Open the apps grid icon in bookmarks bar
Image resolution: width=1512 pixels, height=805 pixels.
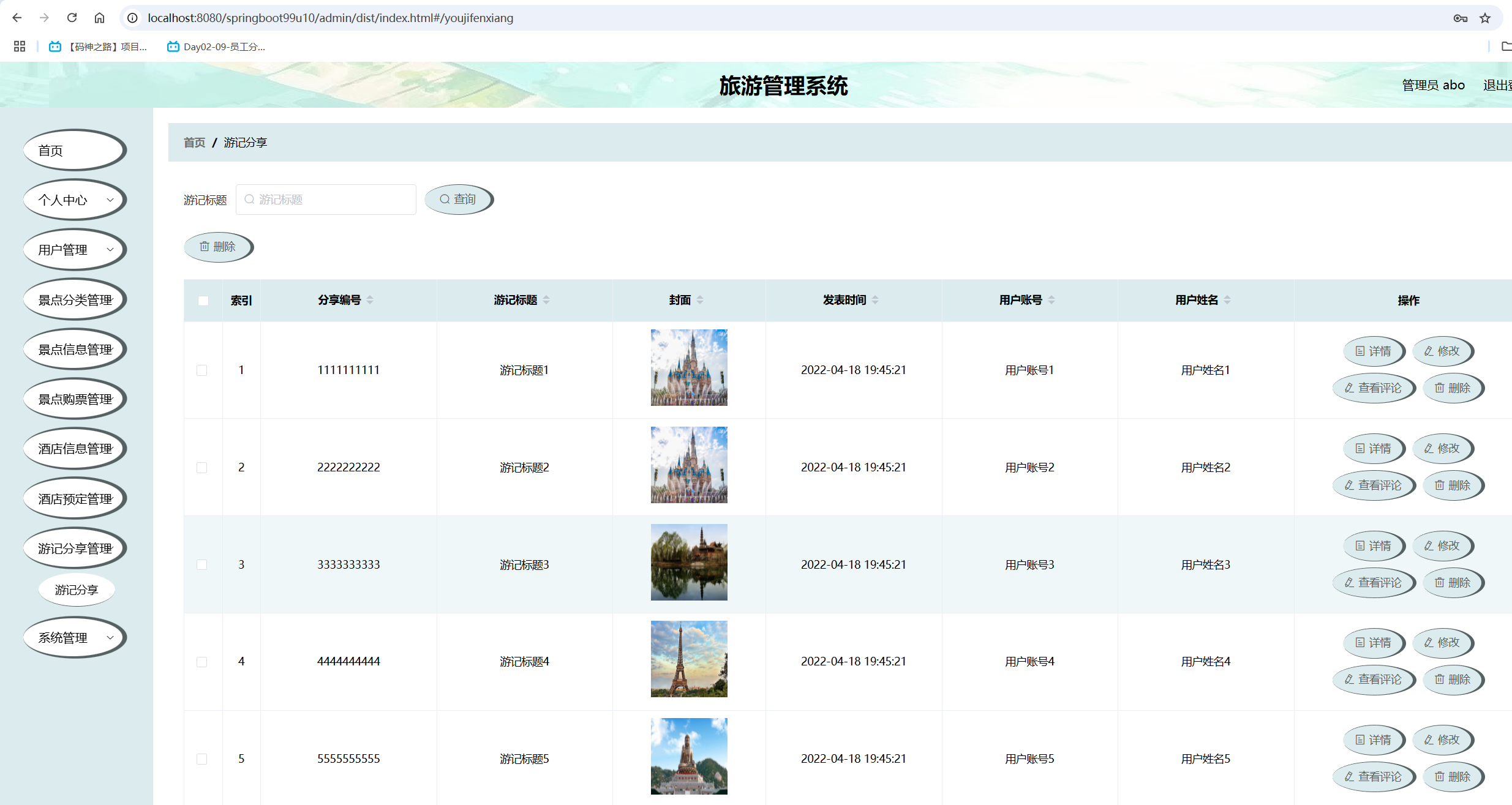[x=20, y=47]
